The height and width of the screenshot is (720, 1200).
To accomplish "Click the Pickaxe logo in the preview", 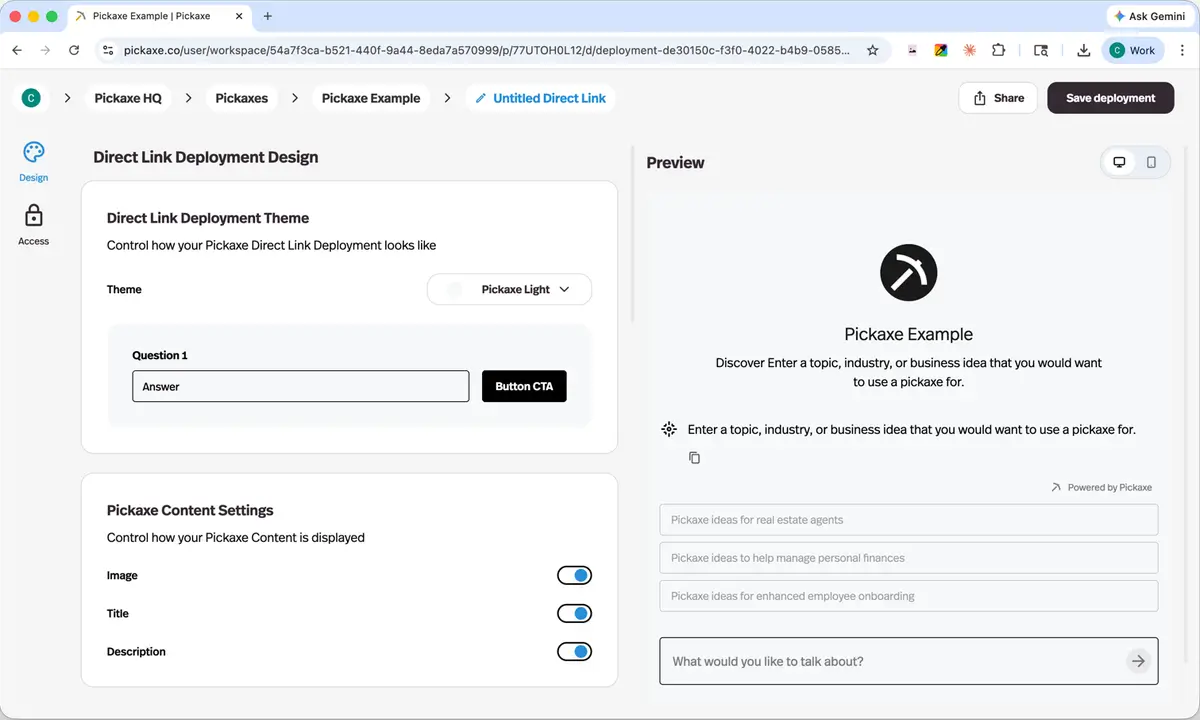I will [909, 272].
